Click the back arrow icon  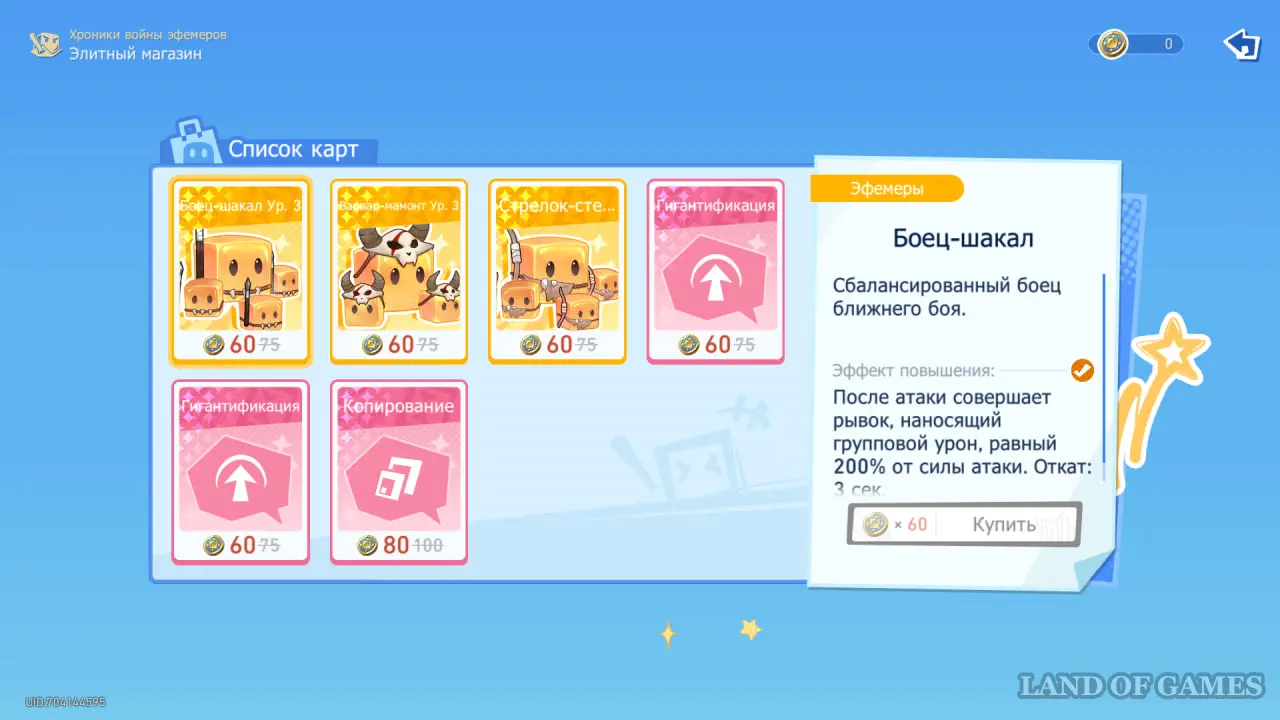[1242, 44]
